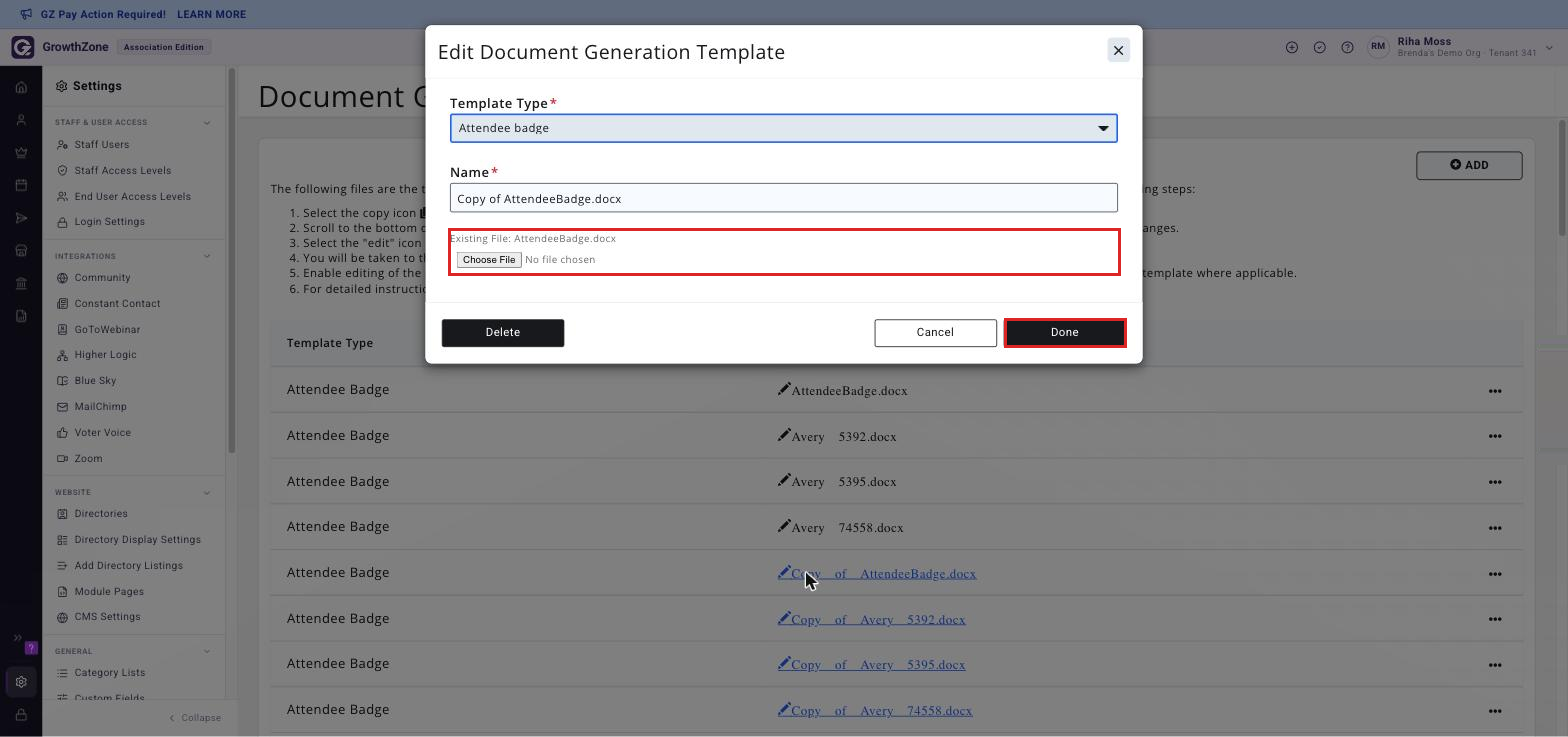
Task: Open the three-dot menu for Copy of AttendeeBadge.docx
Action: pos(1495,574)
